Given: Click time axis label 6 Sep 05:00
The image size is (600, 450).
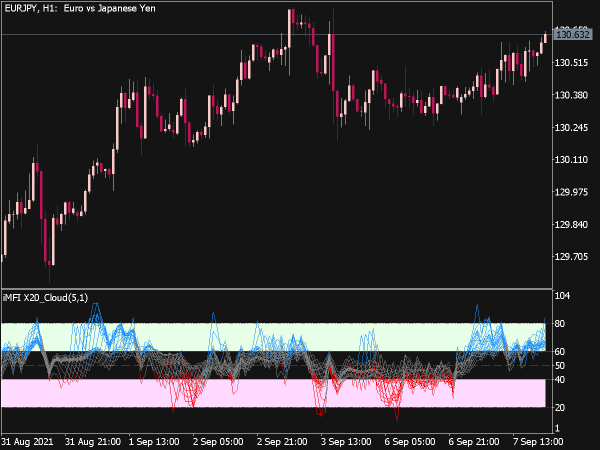Looking at the screenshot, I should pyautogui.click(x=410, y=442).
